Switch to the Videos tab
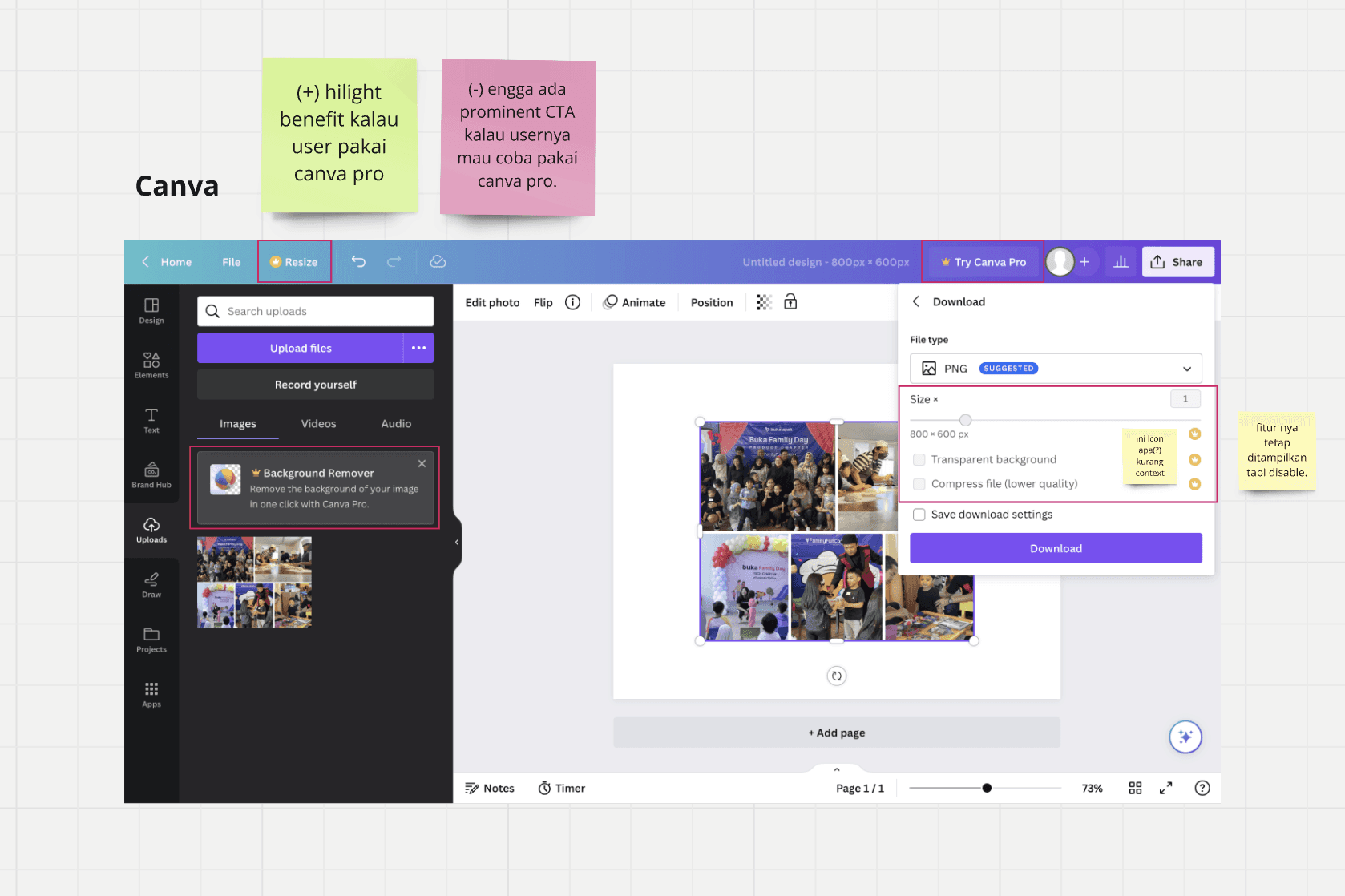The height and width of the screenshot is (896, 1345). pos(318,423)
